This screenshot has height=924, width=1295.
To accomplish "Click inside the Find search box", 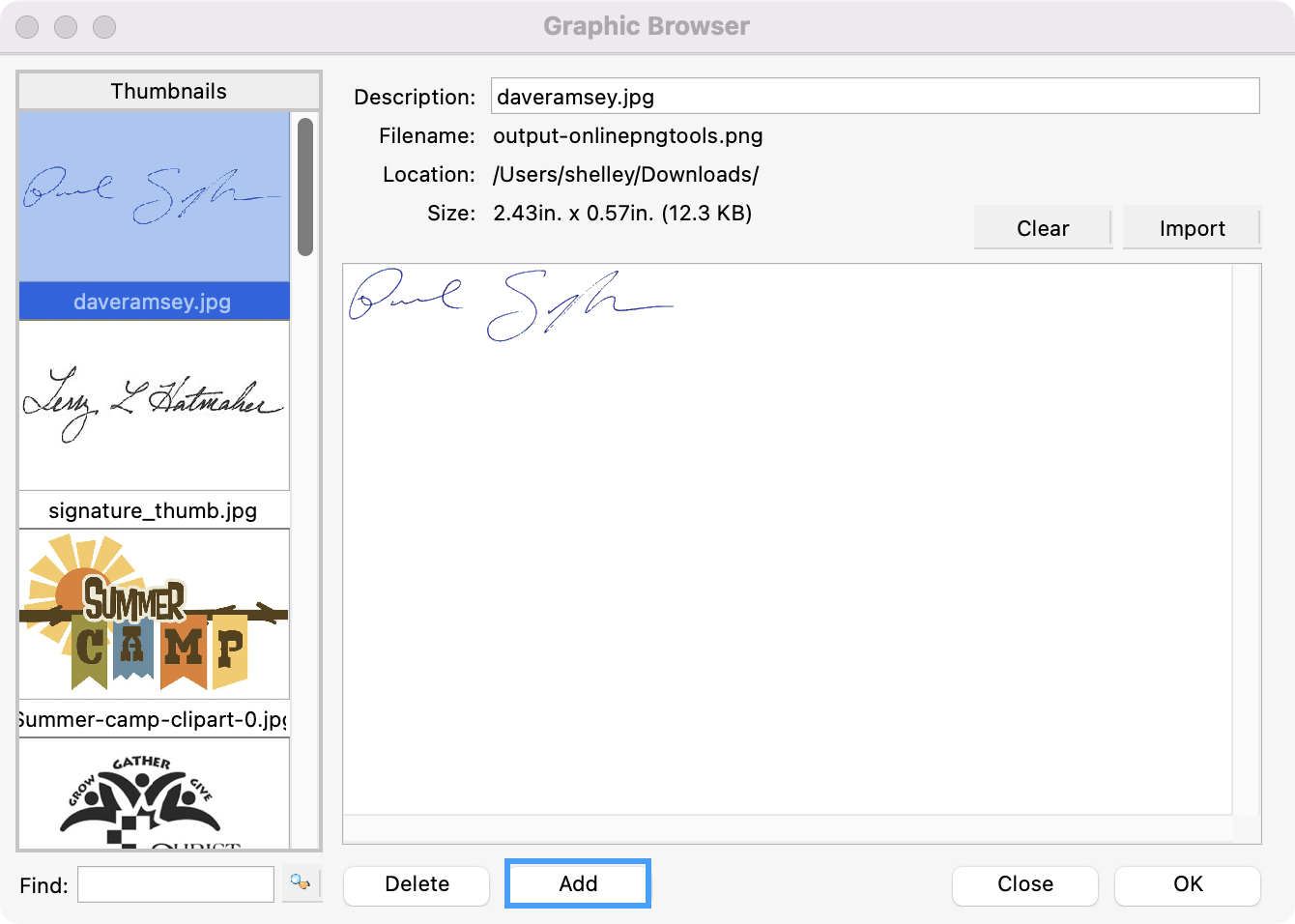I will (176, 884).
